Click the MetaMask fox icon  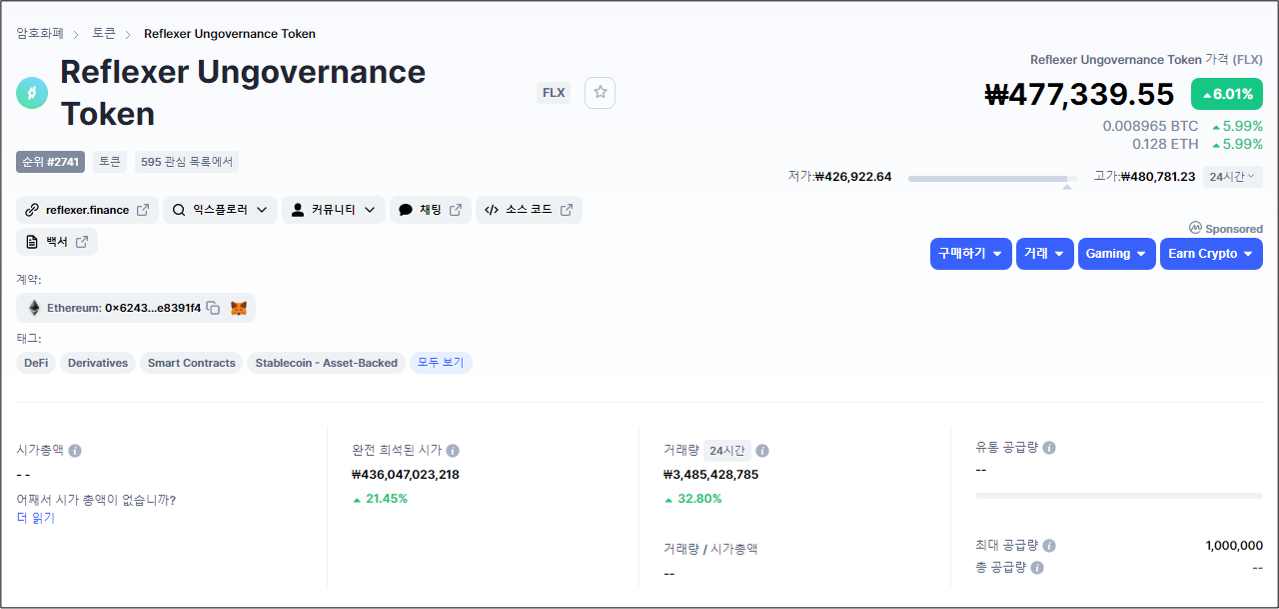239,308
